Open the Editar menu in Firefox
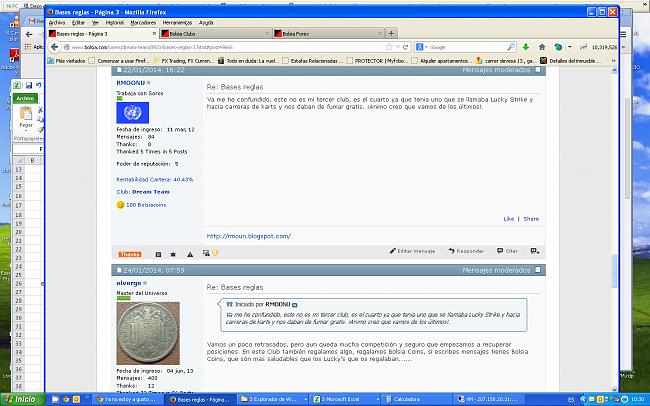 (x=78, y=23)
